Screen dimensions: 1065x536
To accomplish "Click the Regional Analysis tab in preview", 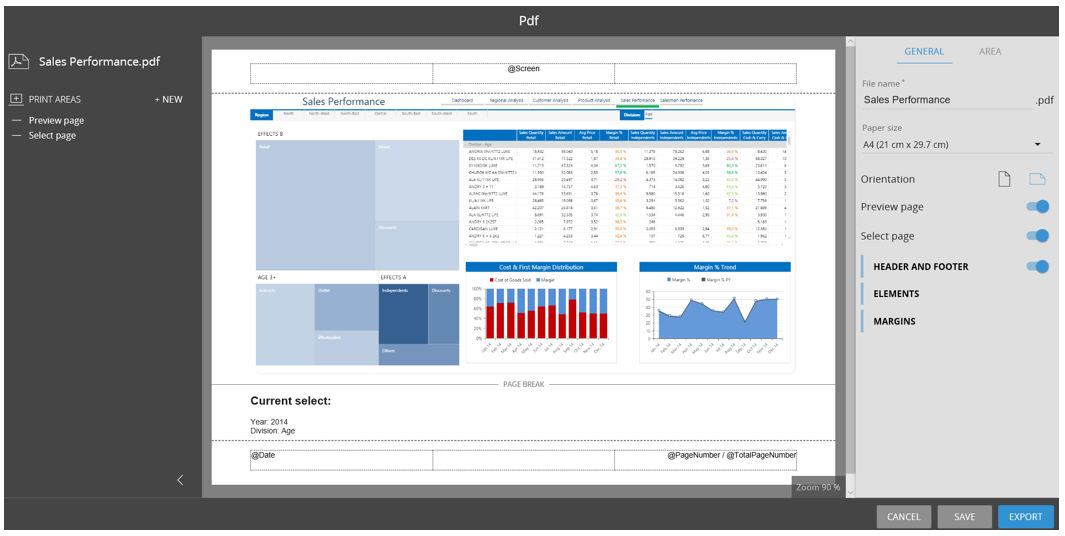I will tap(506, 101).
